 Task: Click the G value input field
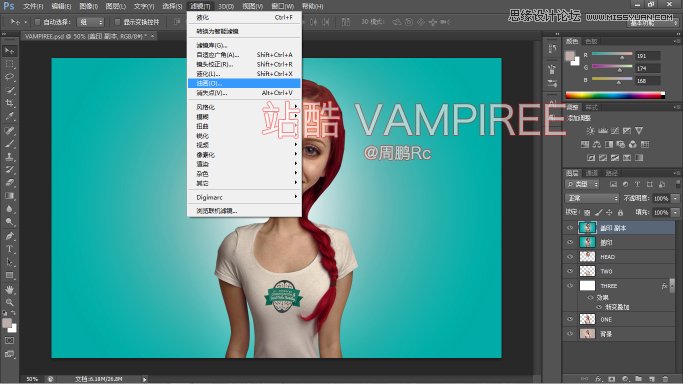pyautogui.click(x=647, y=68)
